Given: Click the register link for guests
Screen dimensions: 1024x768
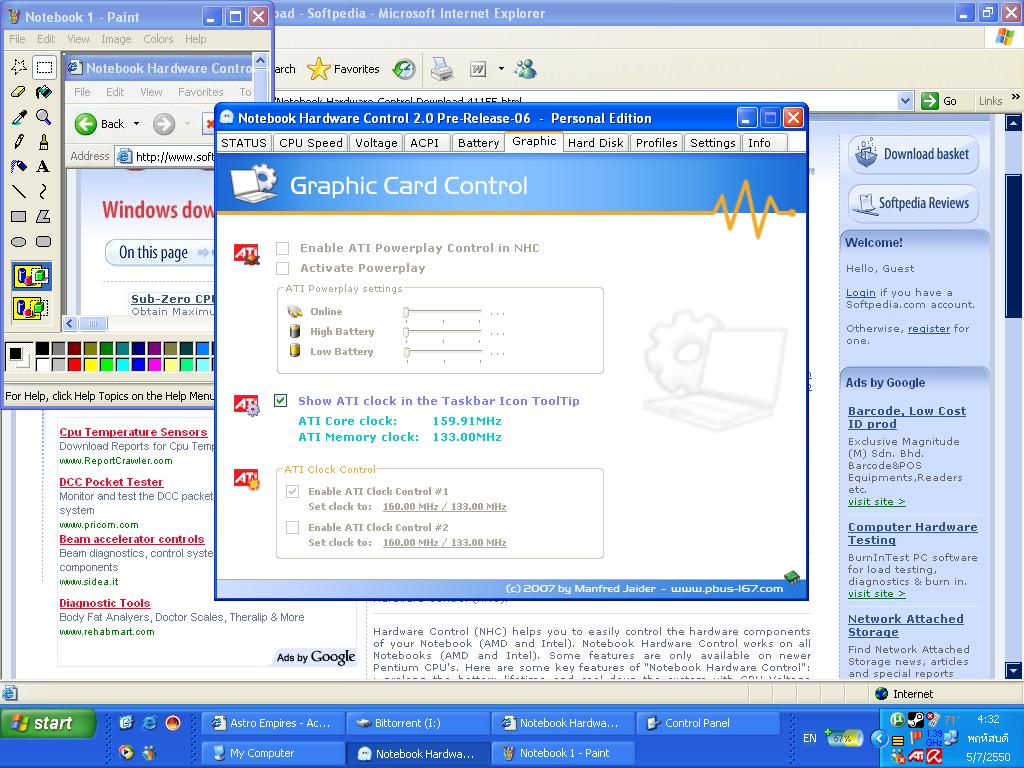Looking at the screenshot, I should click(x=929, y=328).
